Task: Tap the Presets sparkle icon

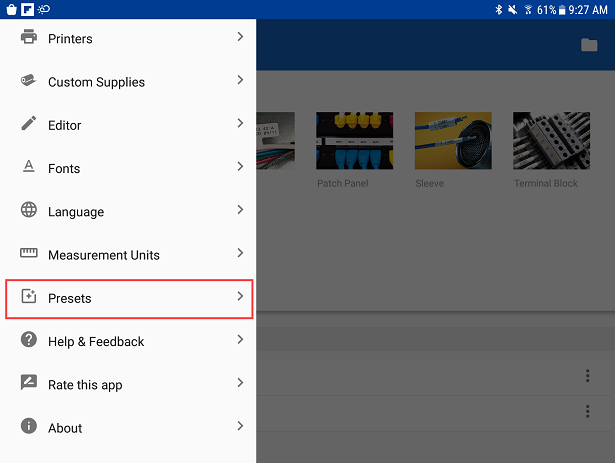Action: [28, 298]
